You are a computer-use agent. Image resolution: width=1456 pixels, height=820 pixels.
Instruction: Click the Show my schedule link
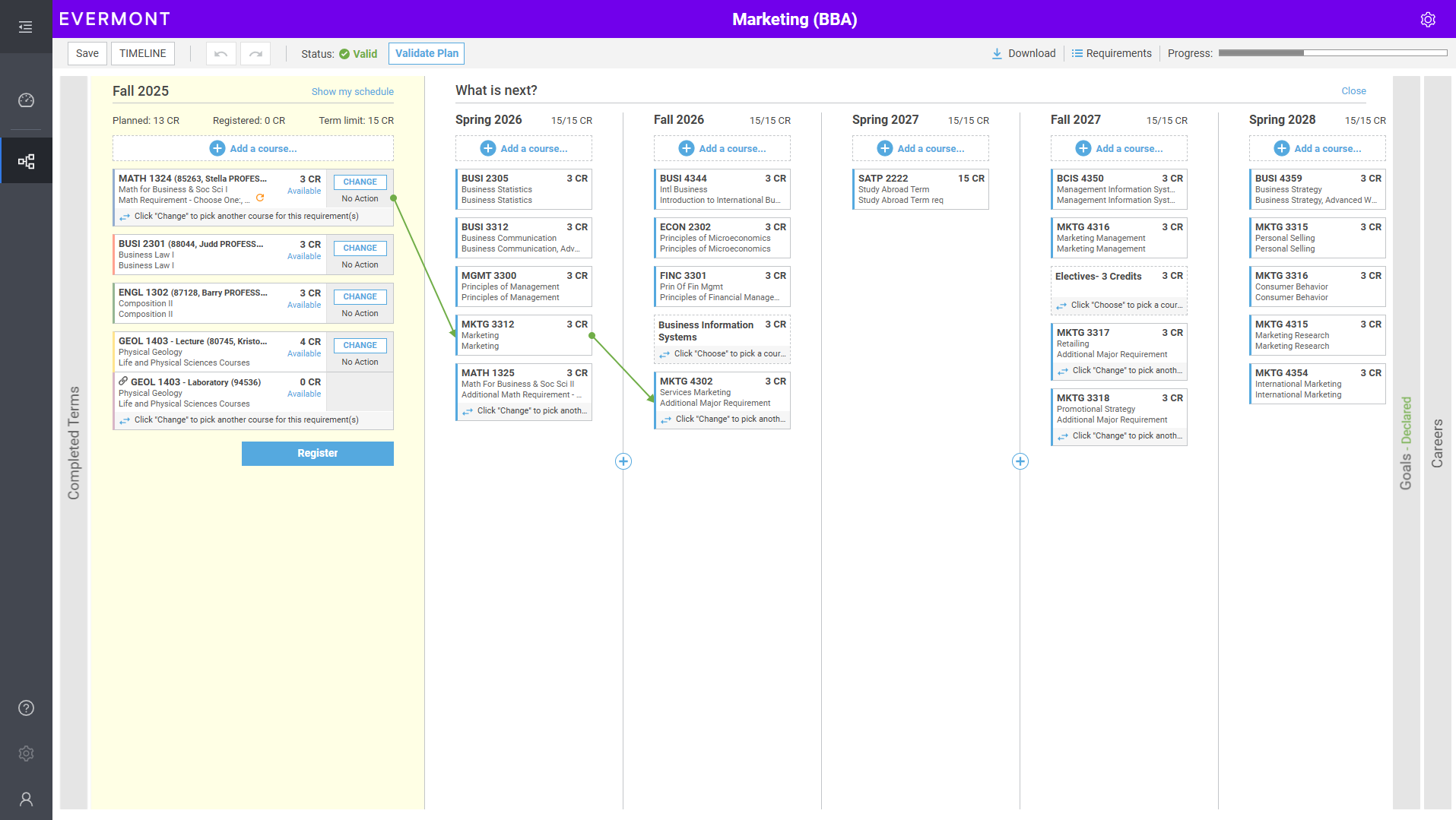352,91
